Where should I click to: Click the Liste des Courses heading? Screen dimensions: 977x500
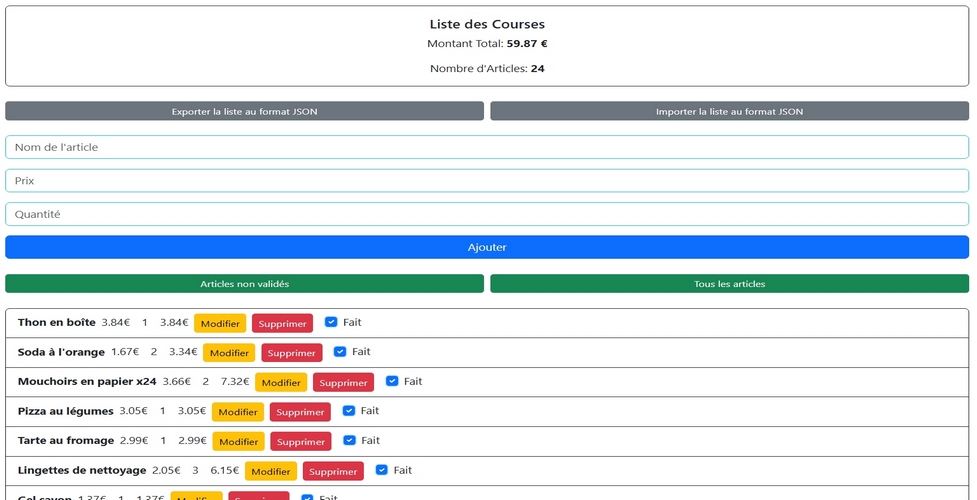pyautogui.click(x=487, y=24)
